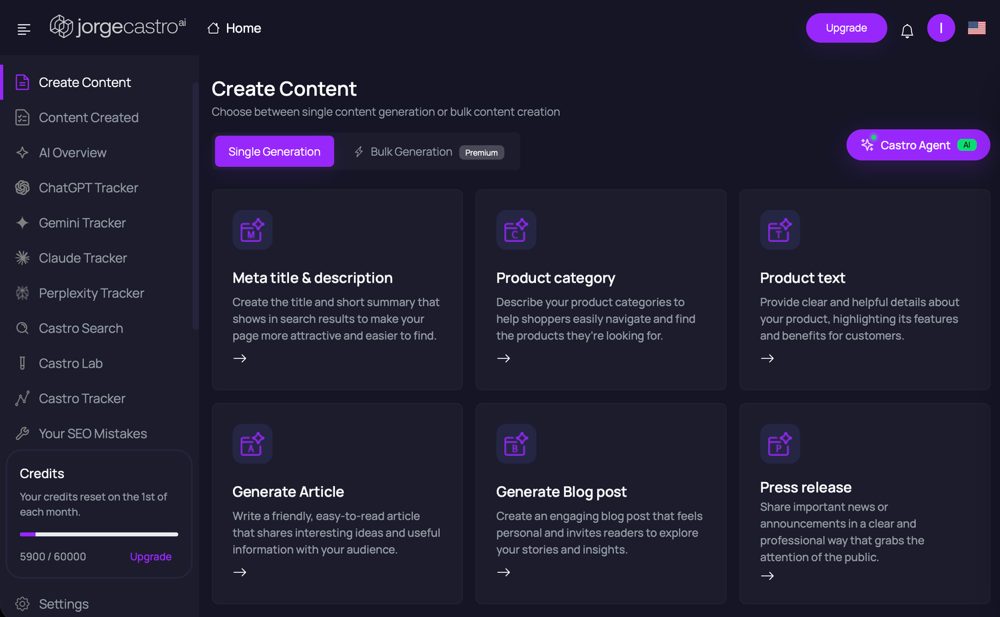The height and width of the screenshot is (617, 1000).
Task: Click the Press release card title
Action: (805, 487)
